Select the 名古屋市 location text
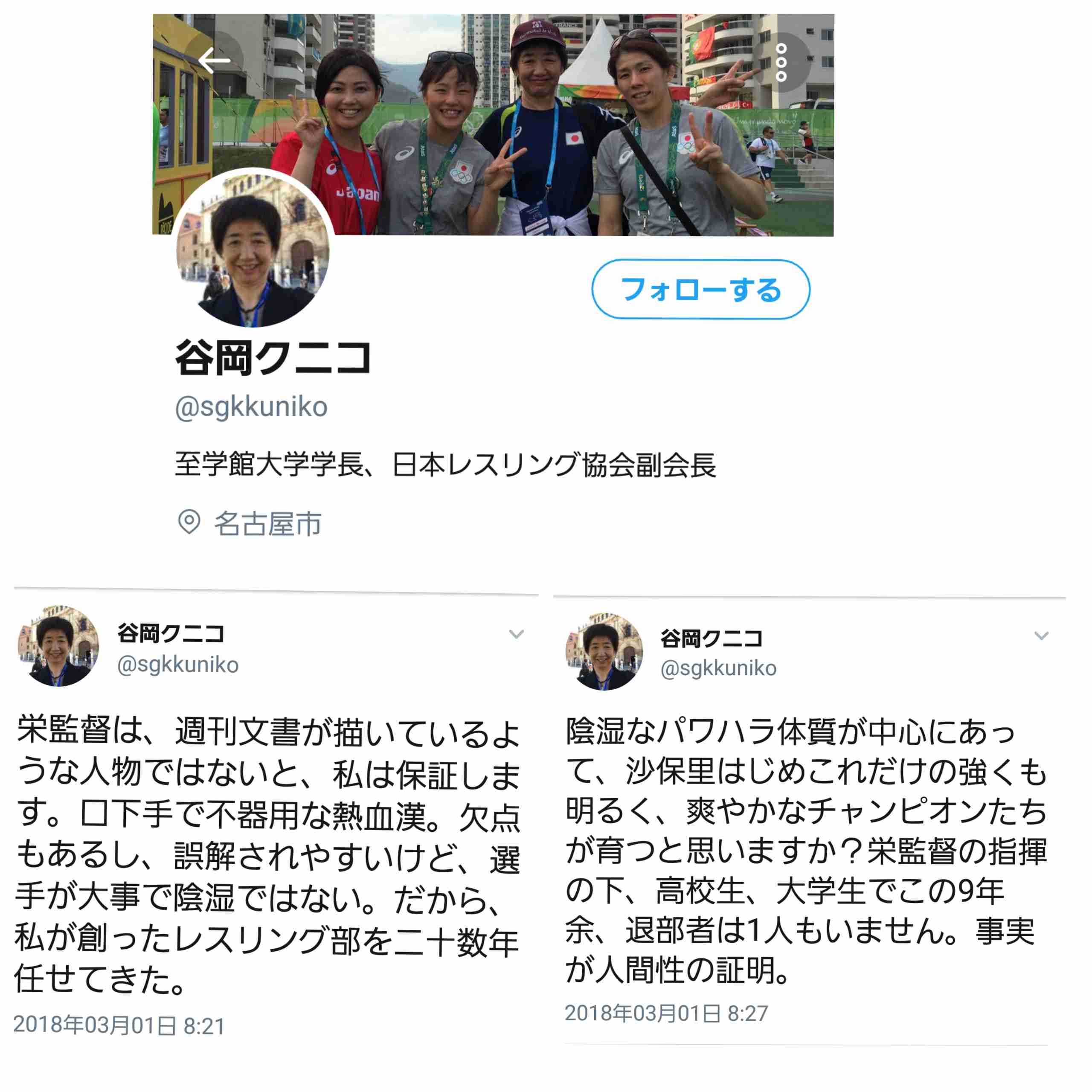Viewport: 1092px width, 1092px height. (x=267, y=523)
